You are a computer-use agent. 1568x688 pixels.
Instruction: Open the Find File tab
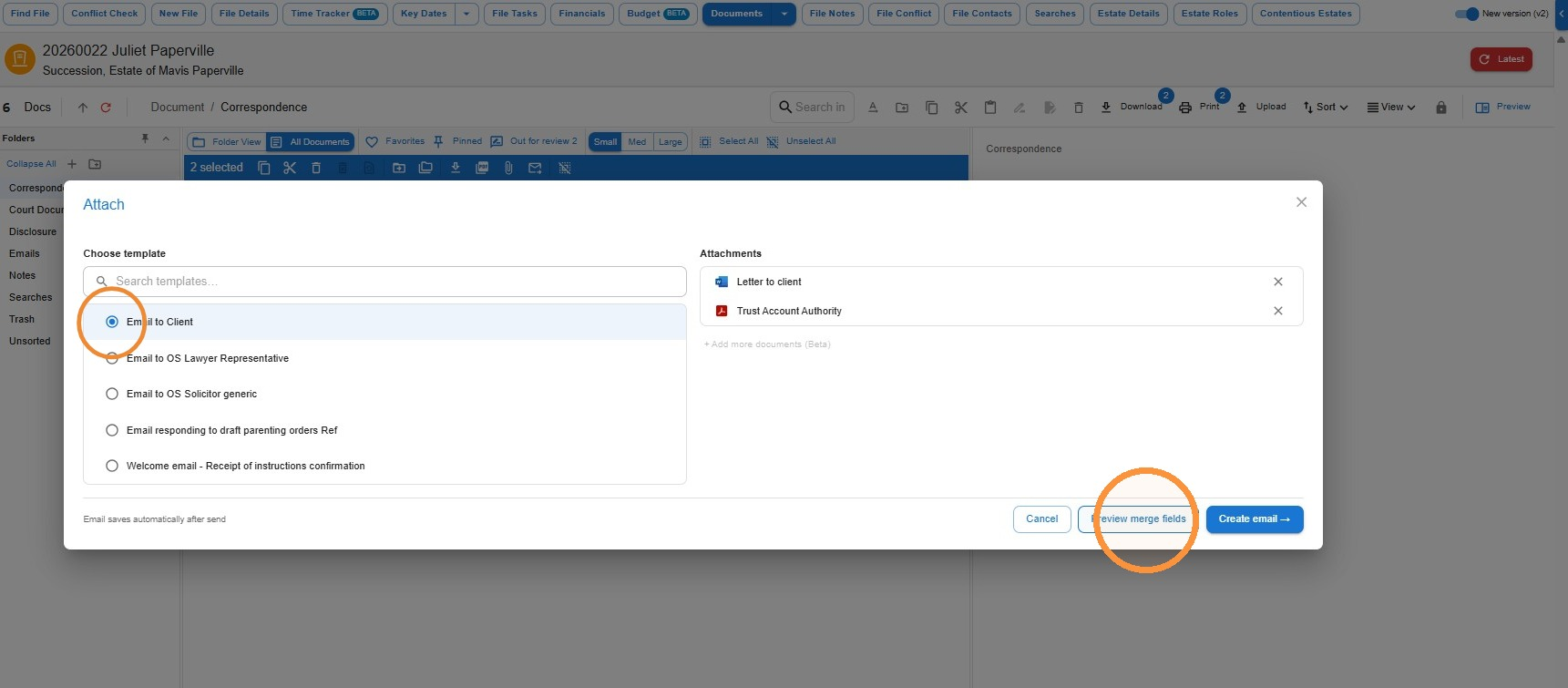(30, 14)
